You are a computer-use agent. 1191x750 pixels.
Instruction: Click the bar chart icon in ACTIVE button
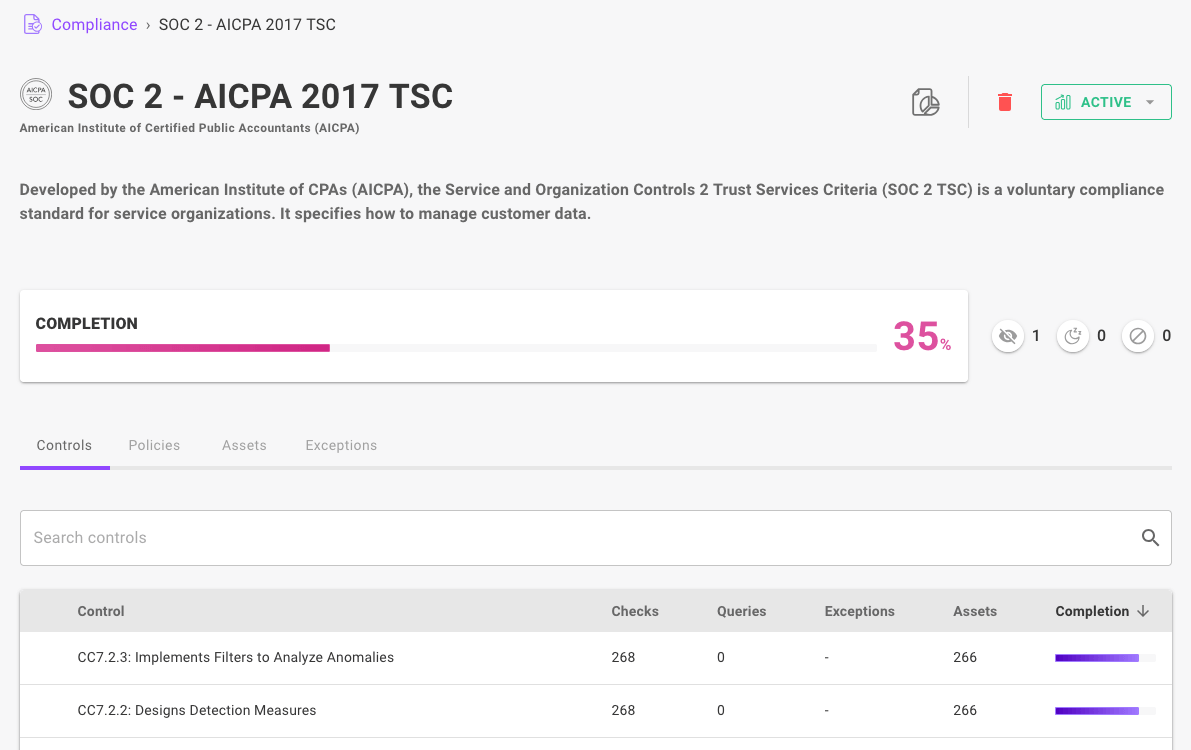pyautogui.click(x=1063, y=102)
